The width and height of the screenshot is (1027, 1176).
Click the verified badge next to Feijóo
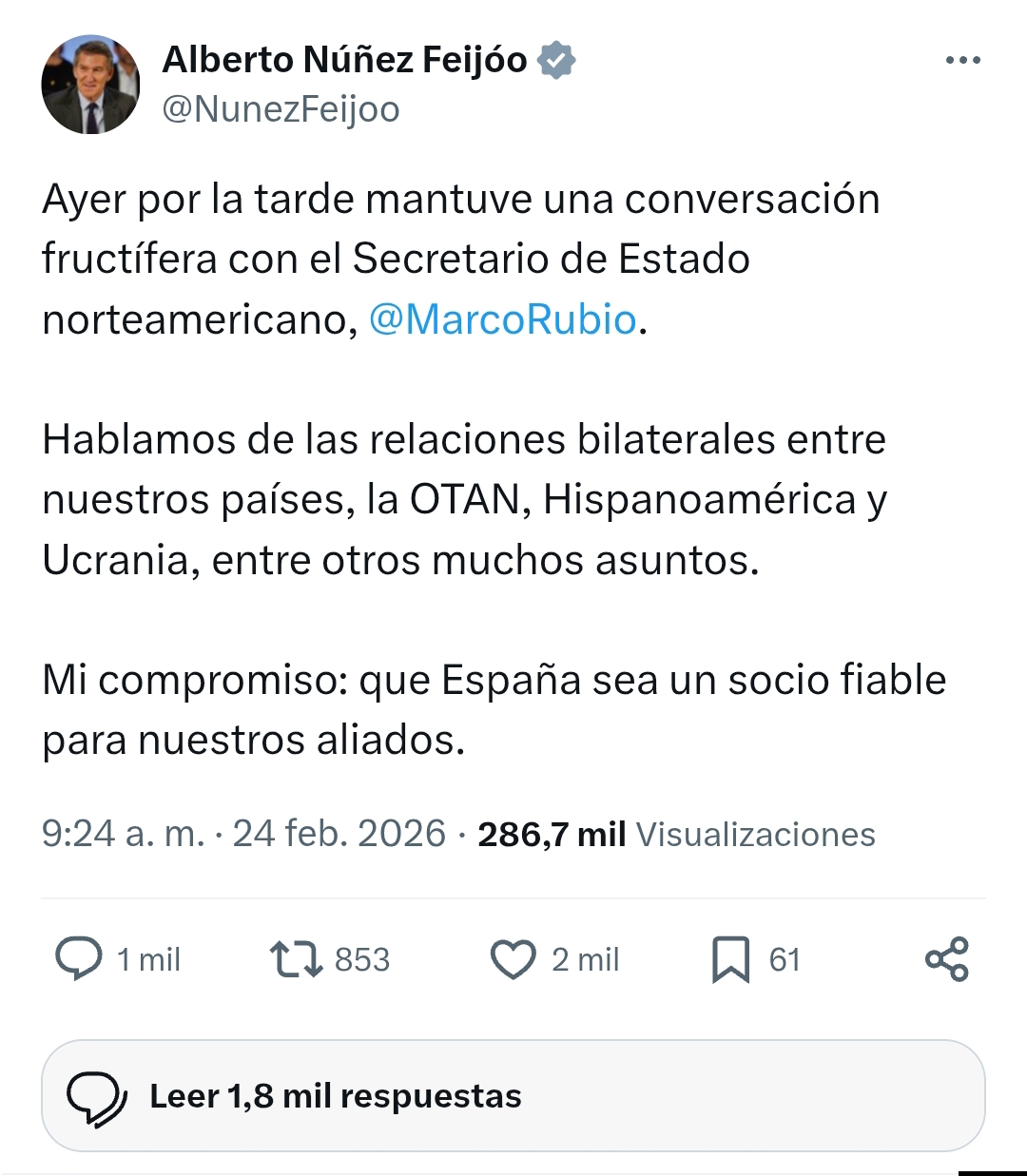click(x=556, y=60)
